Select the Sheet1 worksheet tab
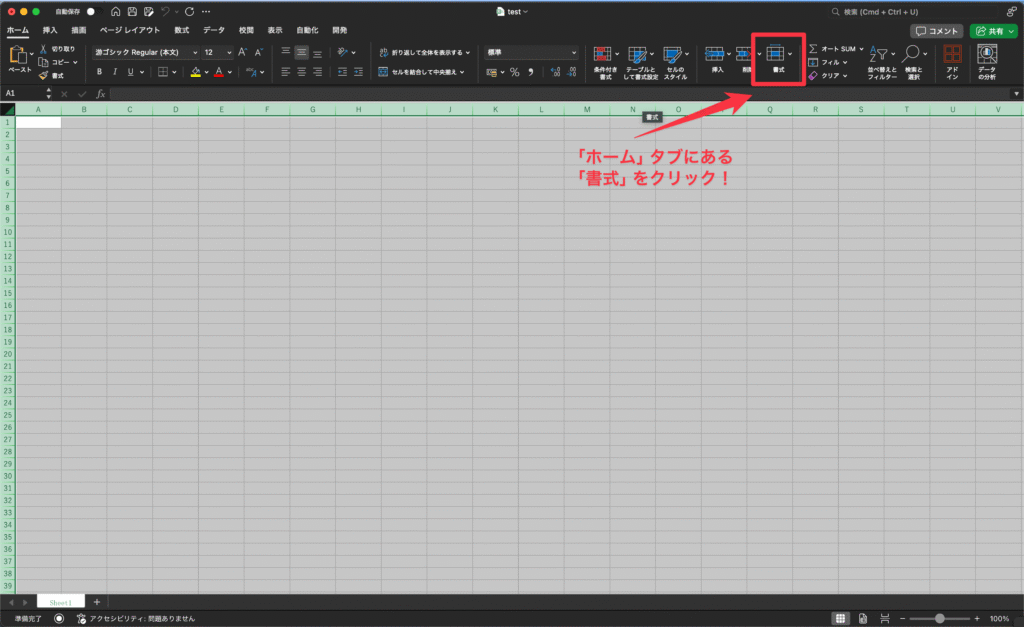This screenshot has height=627, width=1024. click(60, 602)
